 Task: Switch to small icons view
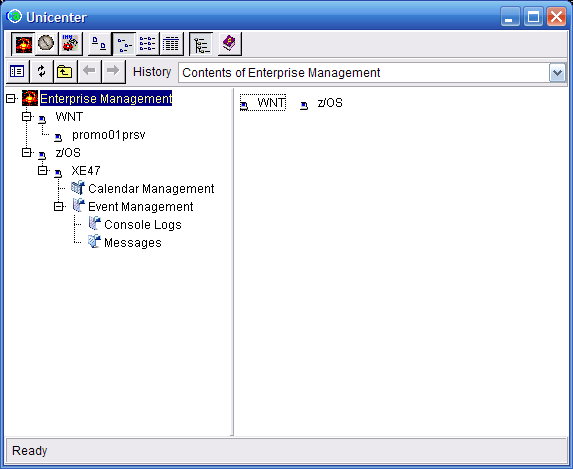pos(124,44)
